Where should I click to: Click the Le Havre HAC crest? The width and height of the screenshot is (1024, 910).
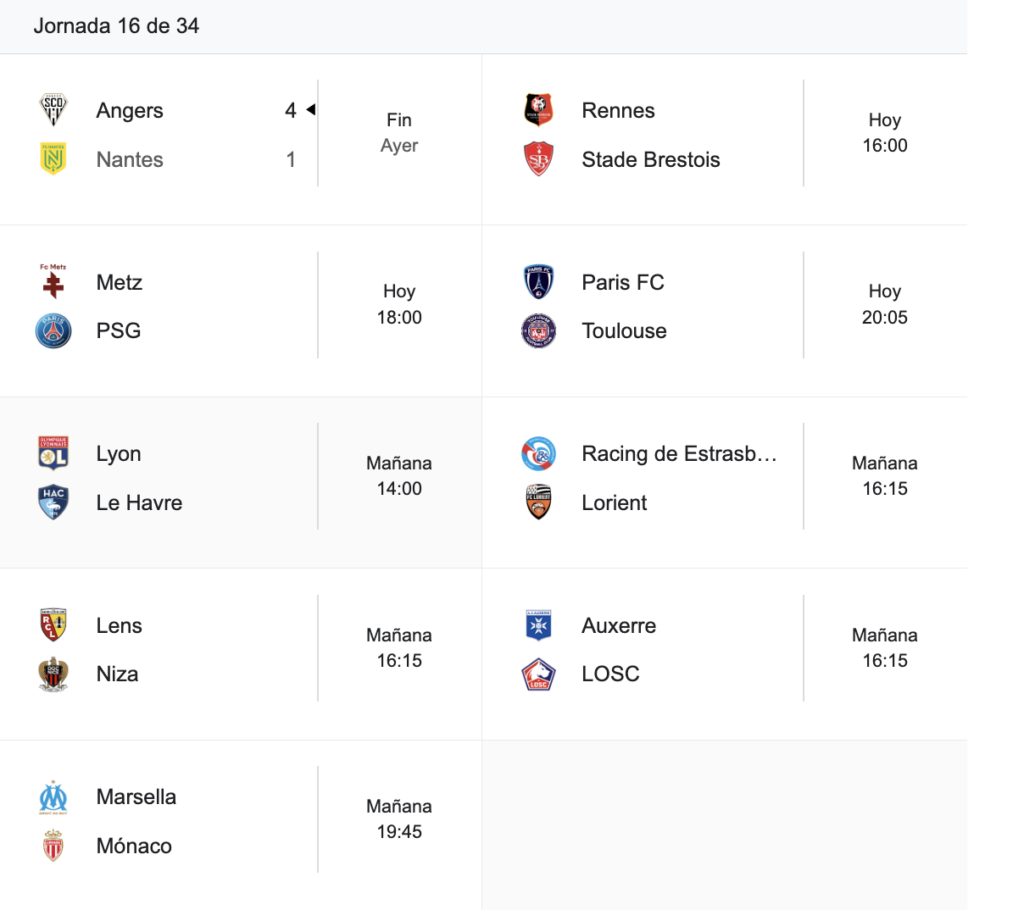(53, 502)
